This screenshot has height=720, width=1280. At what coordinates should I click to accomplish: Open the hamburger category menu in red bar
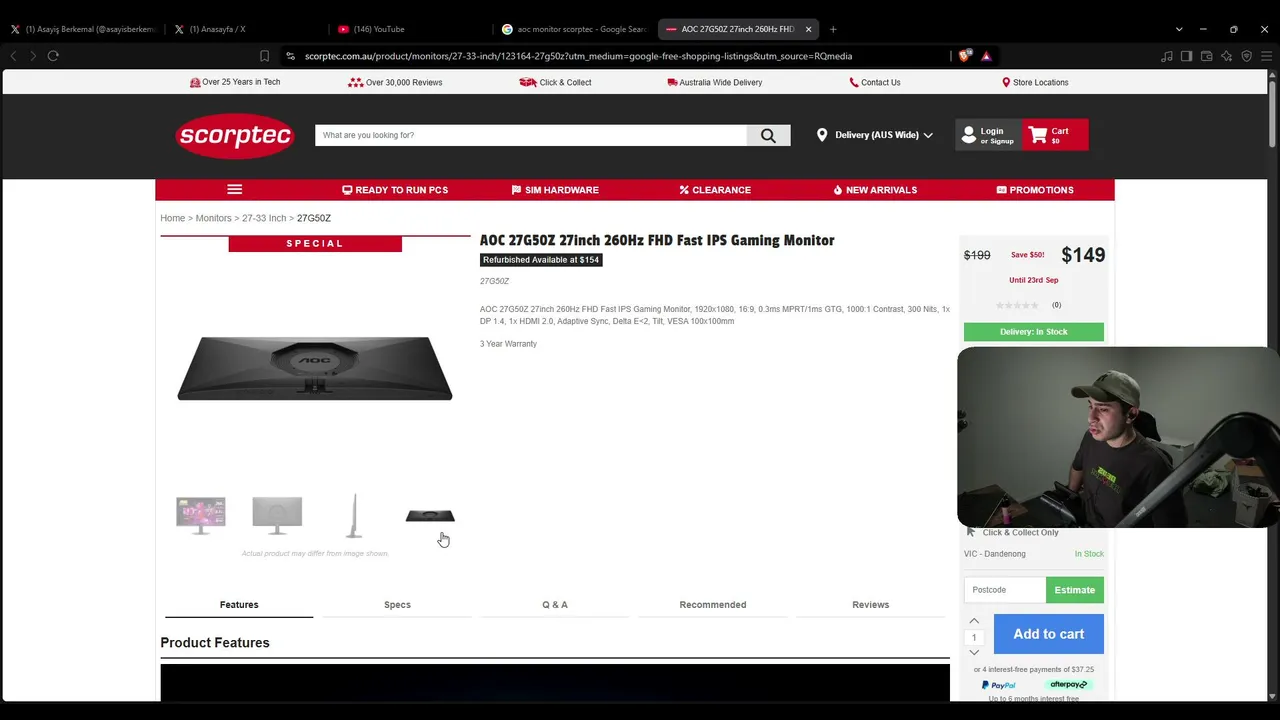[234, 190]
